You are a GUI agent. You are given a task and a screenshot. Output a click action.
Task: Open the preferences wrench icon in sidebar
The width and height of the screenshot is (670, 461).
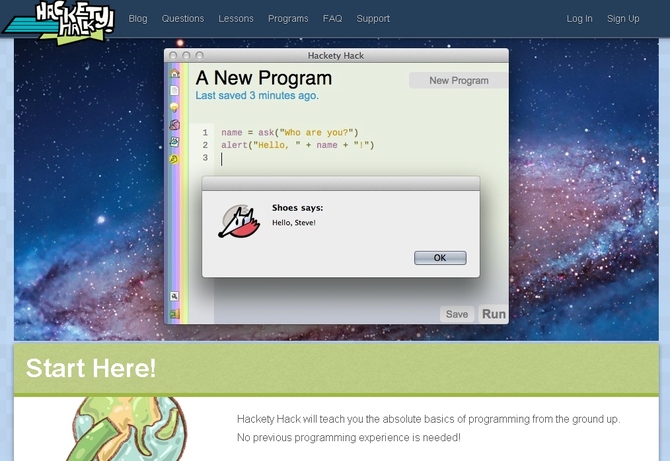[174, 296]
